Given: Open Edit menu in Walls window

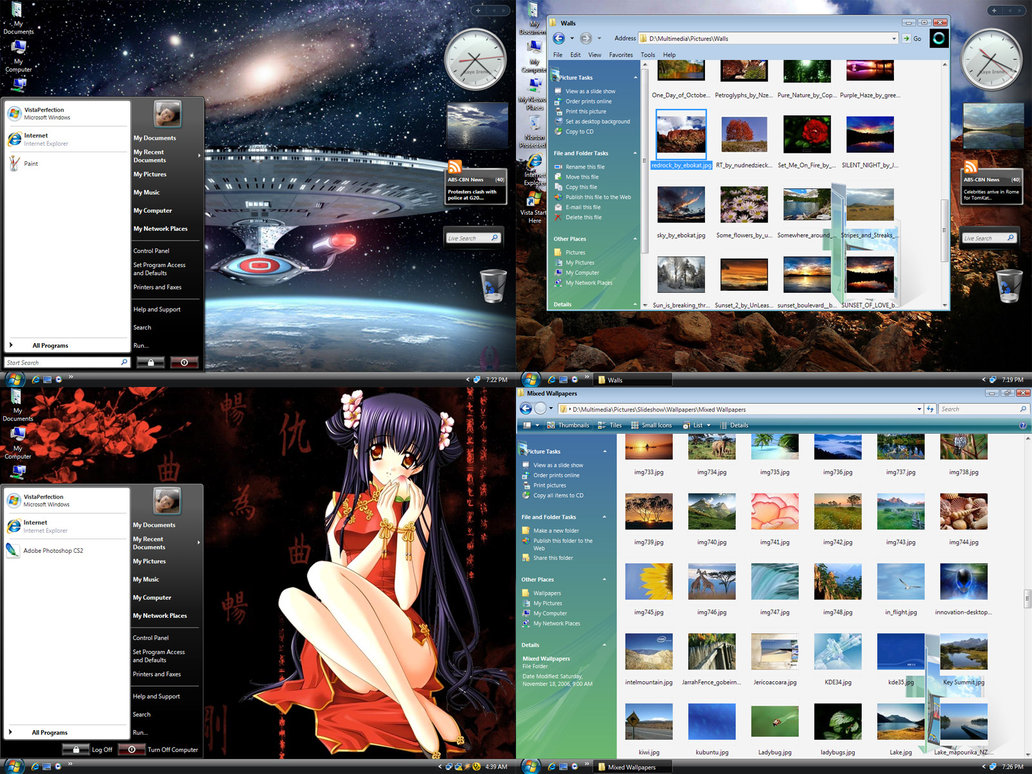Looking at the screenshot, I should [575, 55].
